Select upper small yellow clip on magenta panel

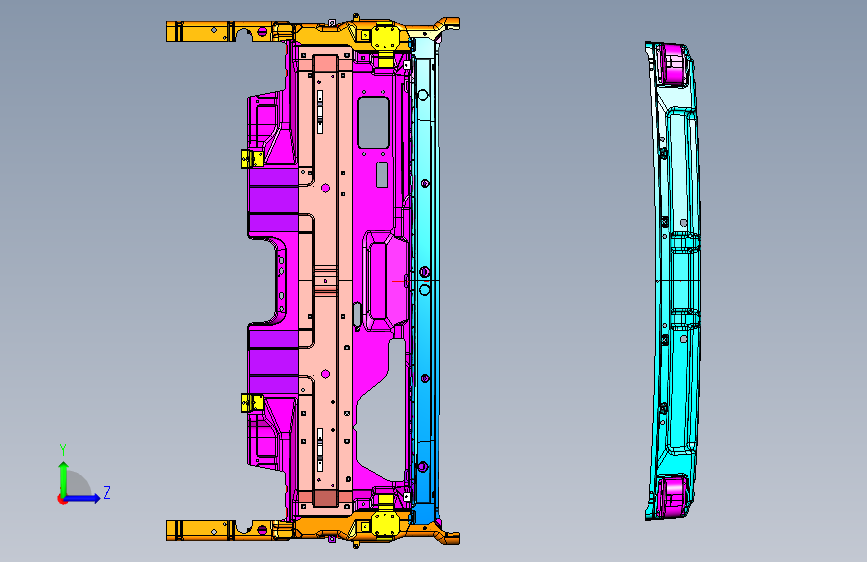tap(252, 159)
